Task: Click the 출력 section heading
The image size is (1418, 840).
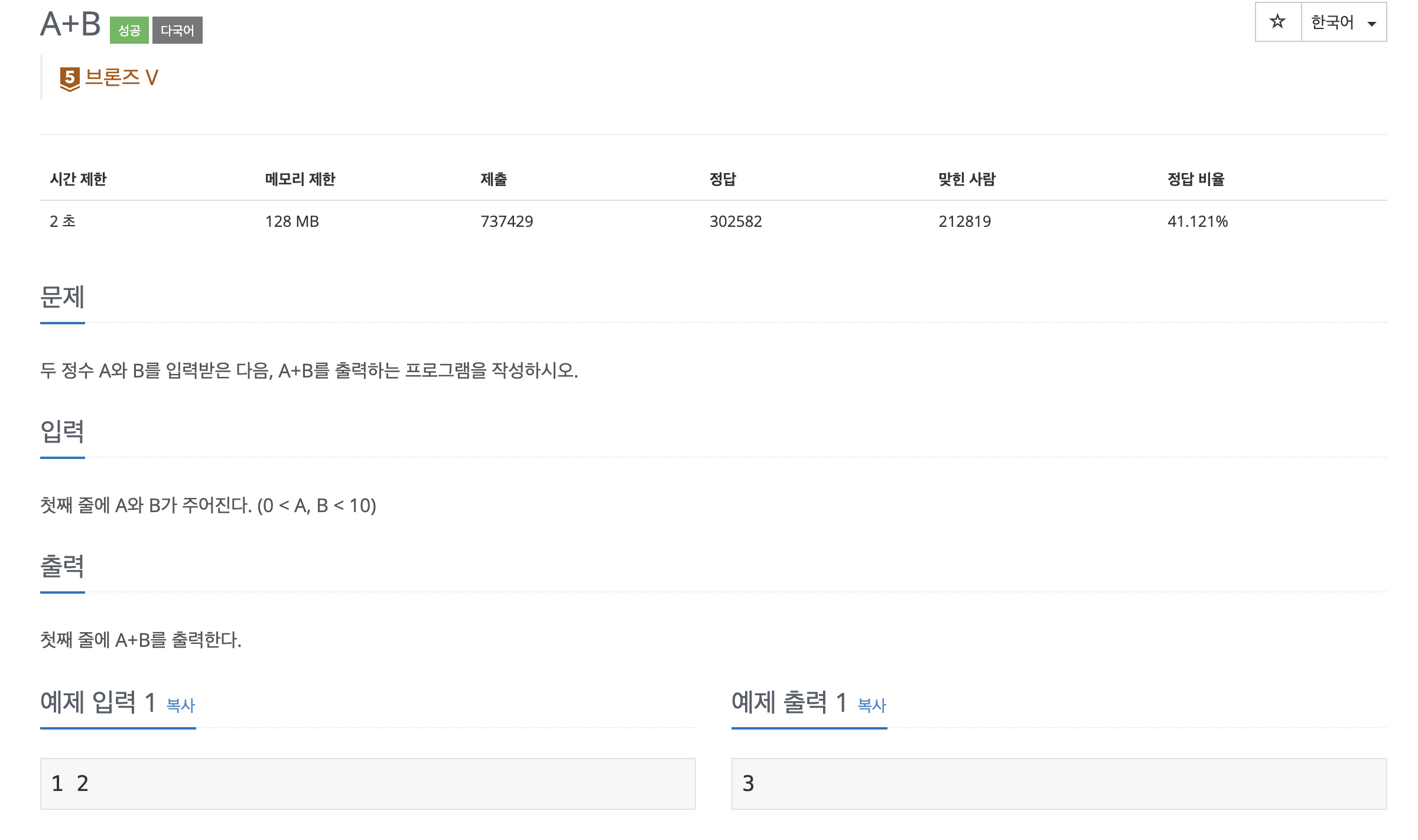Action: [x=63, y=566]
